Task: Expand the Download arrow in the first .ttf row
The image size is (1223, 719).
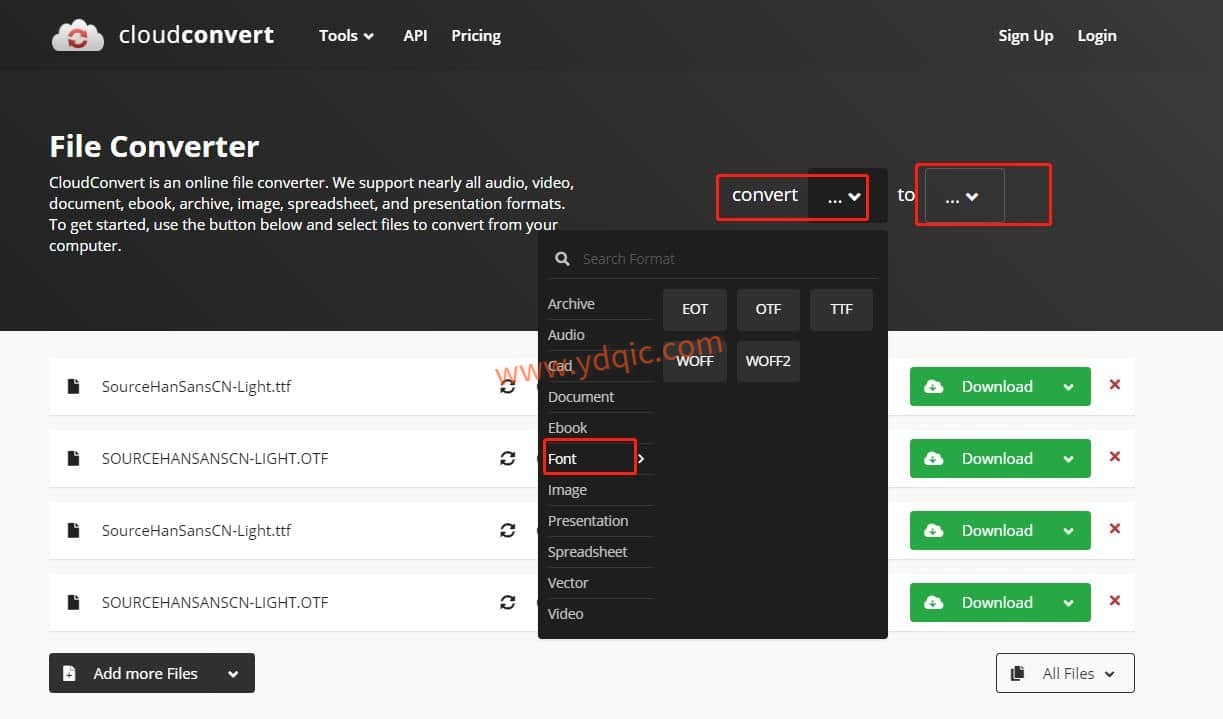Action: (1069, 387)
